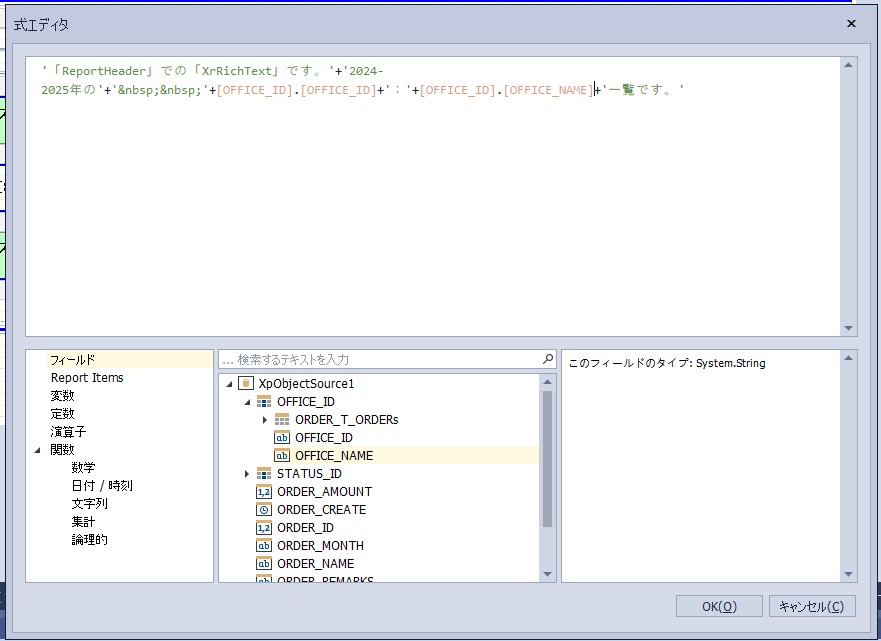The image size is (881, 641).
Task: Click the string icon beside OFFICE_NAME
Action: point(282,456)
